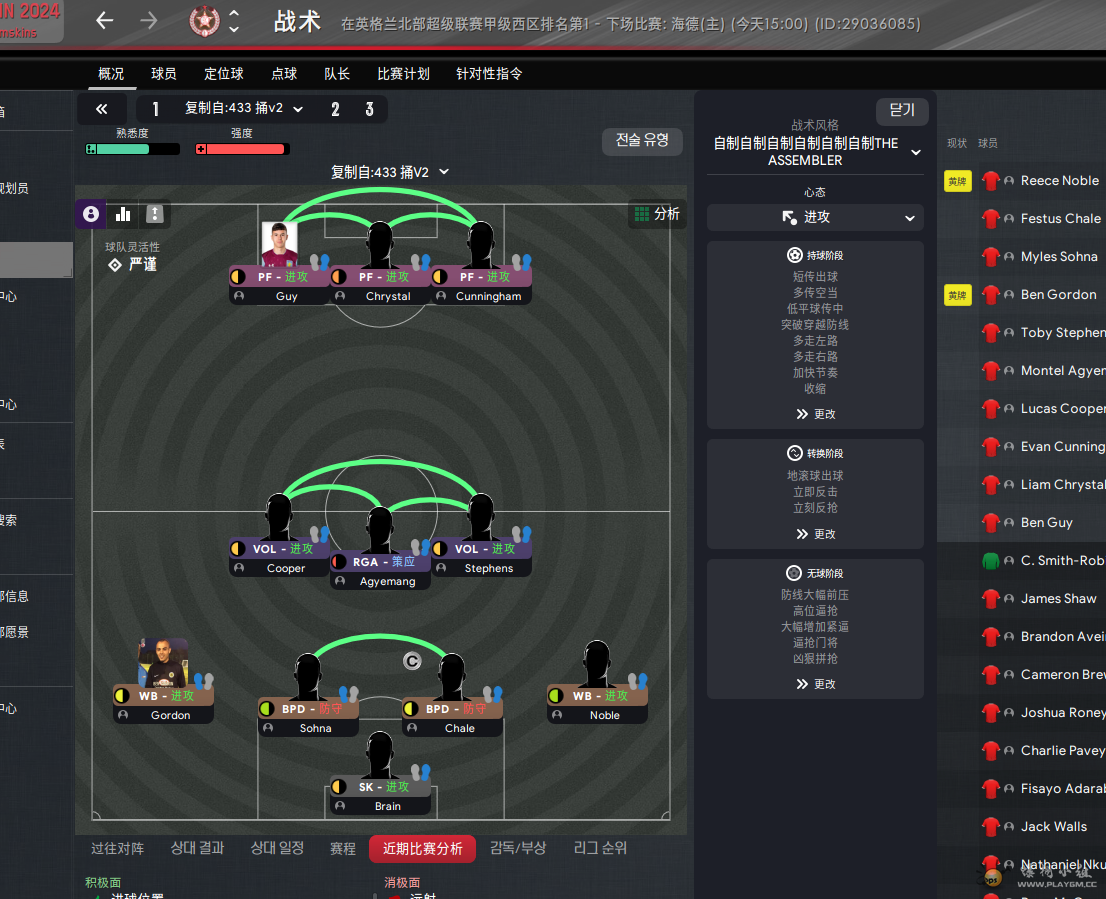This screenshot has height=899, width=1106.
Task: Click the 持球阶段 football icon
Action: (x=794, y=255)
